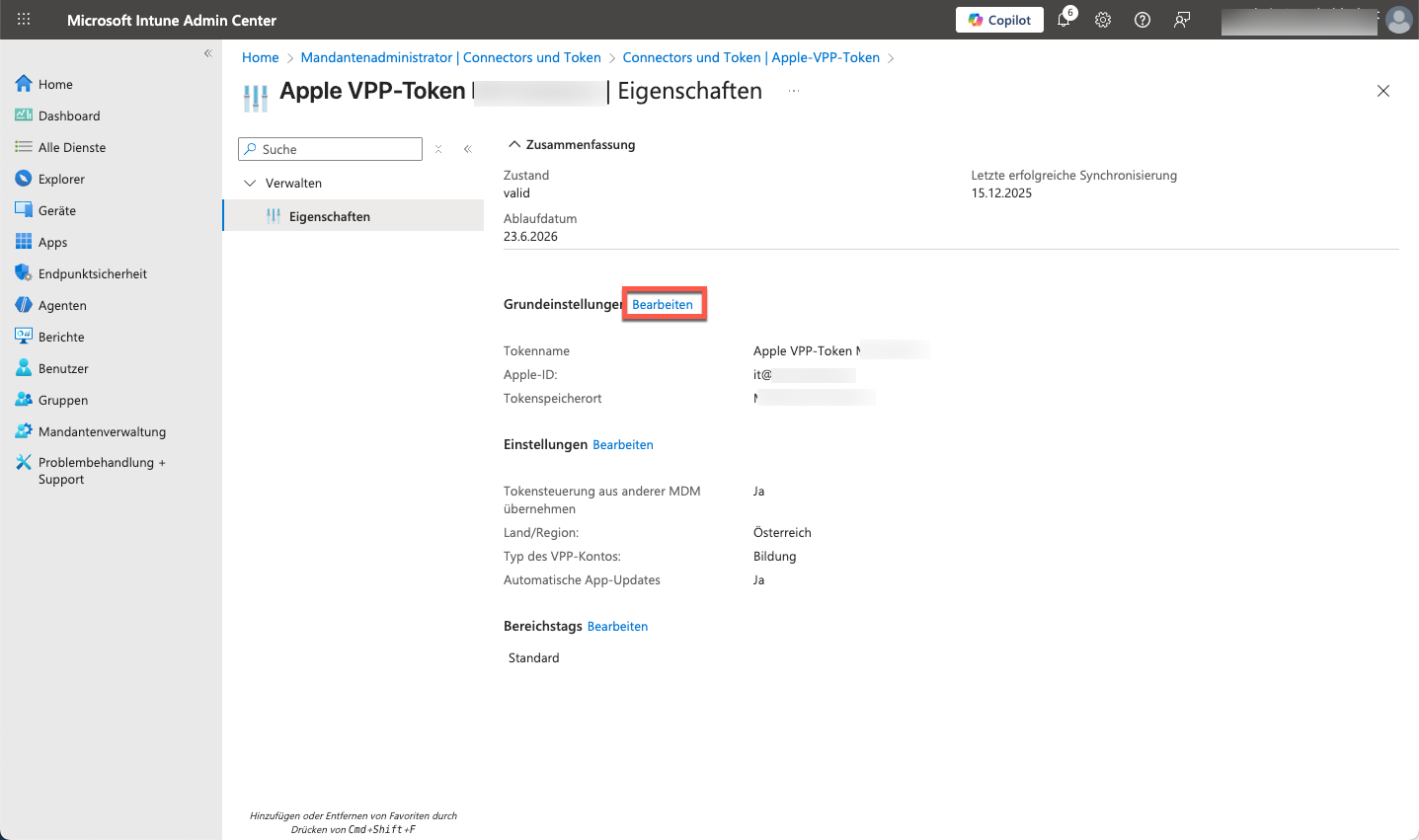The height and width of the screenshot is (840, 1419).
Task: Click Bearbeiten next to Einstellungen
Action: 623,445
